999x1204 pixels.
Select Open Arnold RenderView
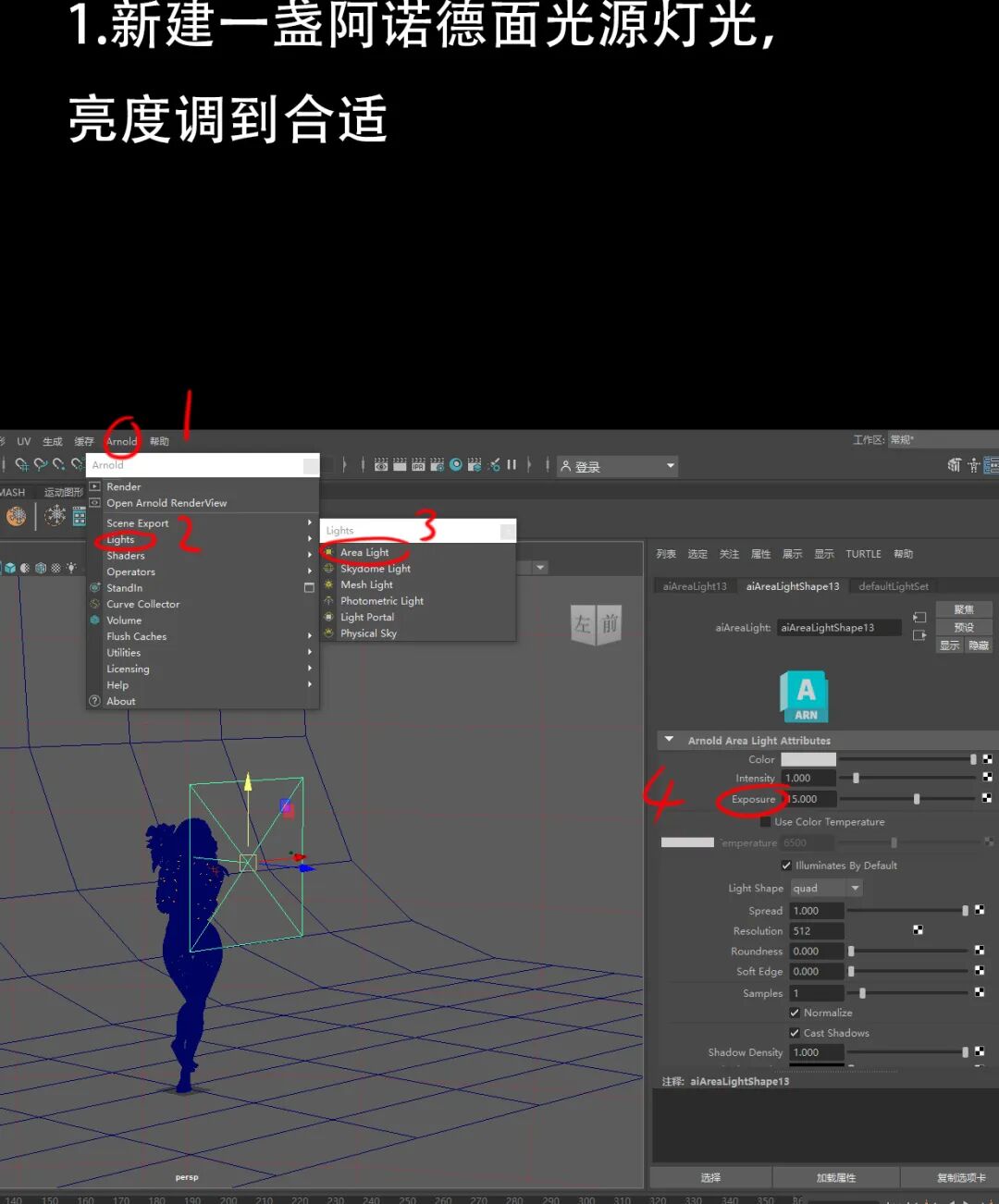(203, 503)
